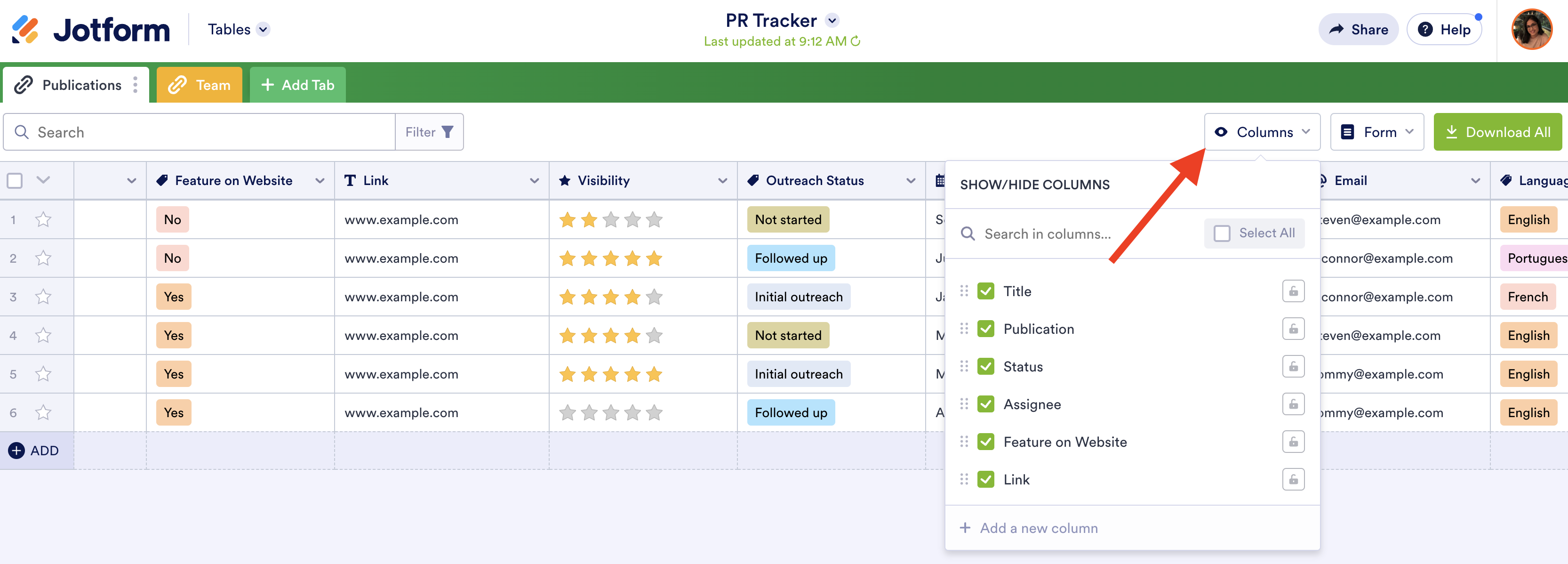Open Publications tab three-dot menu
1568x564 pixels.
coord(135,85)
